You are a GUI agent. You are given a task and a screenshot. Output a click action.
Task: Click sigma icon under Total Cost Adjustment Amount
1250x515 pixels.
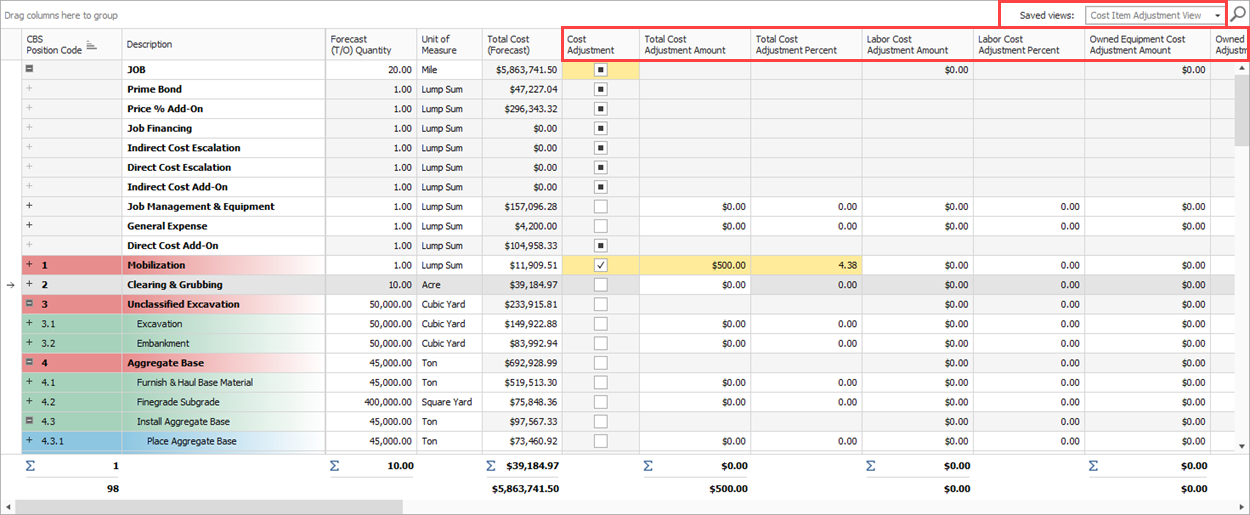click(648, 466)
